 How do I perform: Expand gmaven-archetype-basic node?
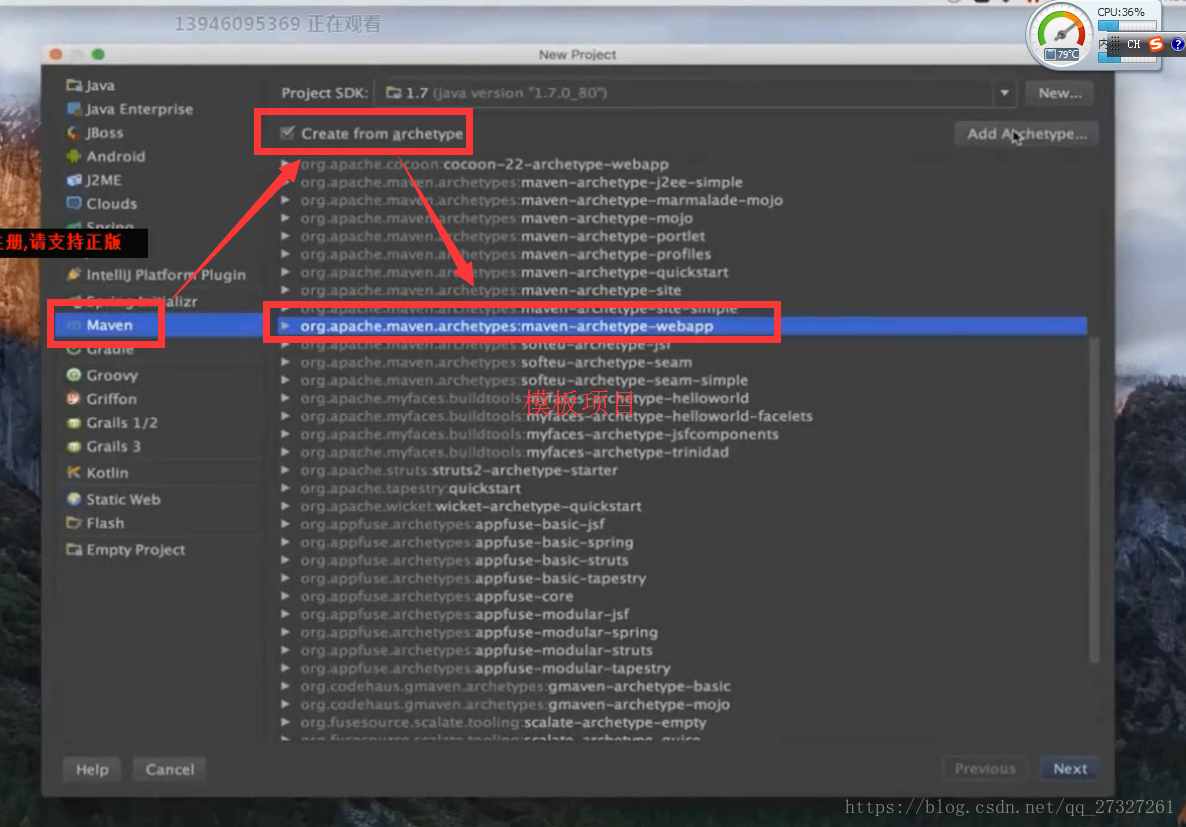tap(285, 686)
